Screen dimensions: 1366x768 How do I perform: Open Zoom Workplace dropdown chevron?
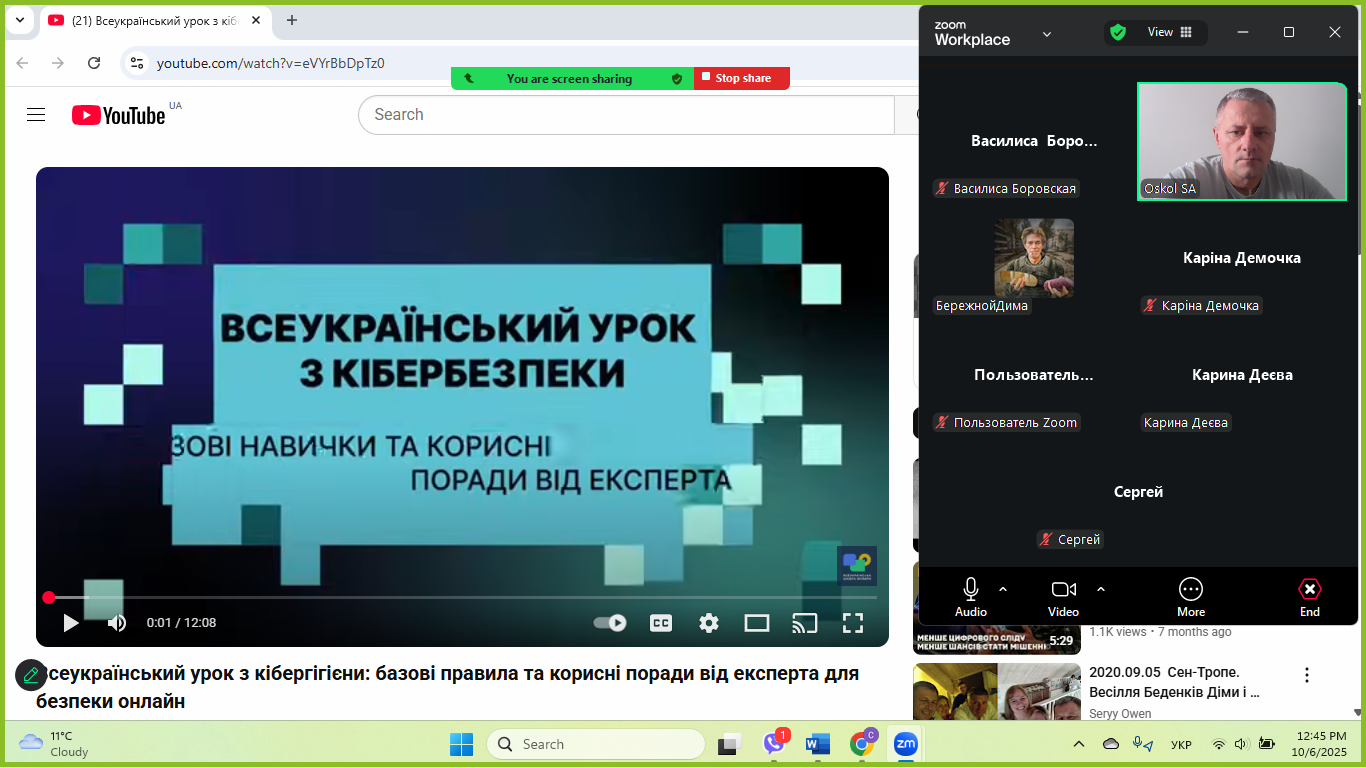tap(1047, 33)
